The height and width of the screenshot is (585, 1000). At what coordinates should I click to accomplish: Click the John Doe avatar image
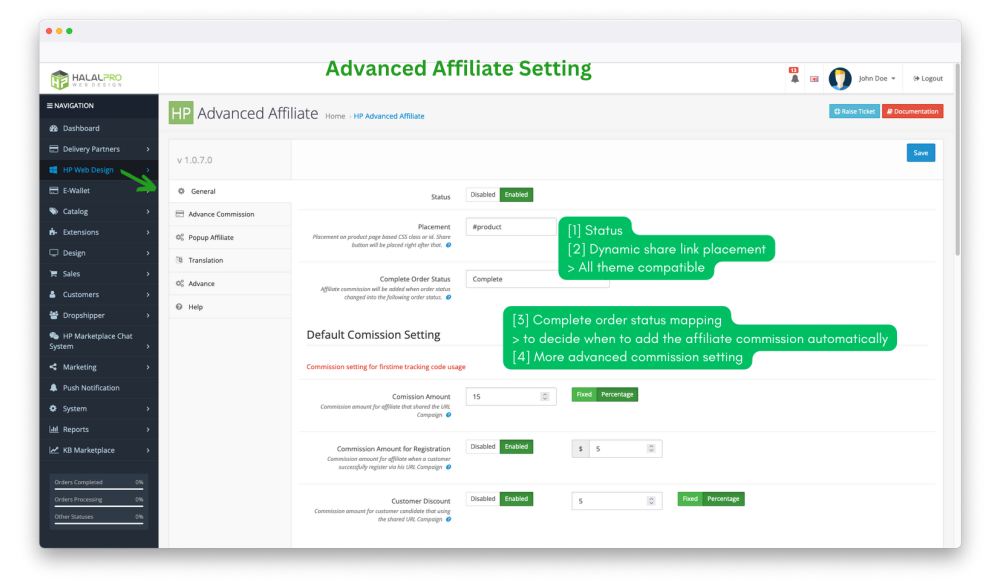coord(840,79)
